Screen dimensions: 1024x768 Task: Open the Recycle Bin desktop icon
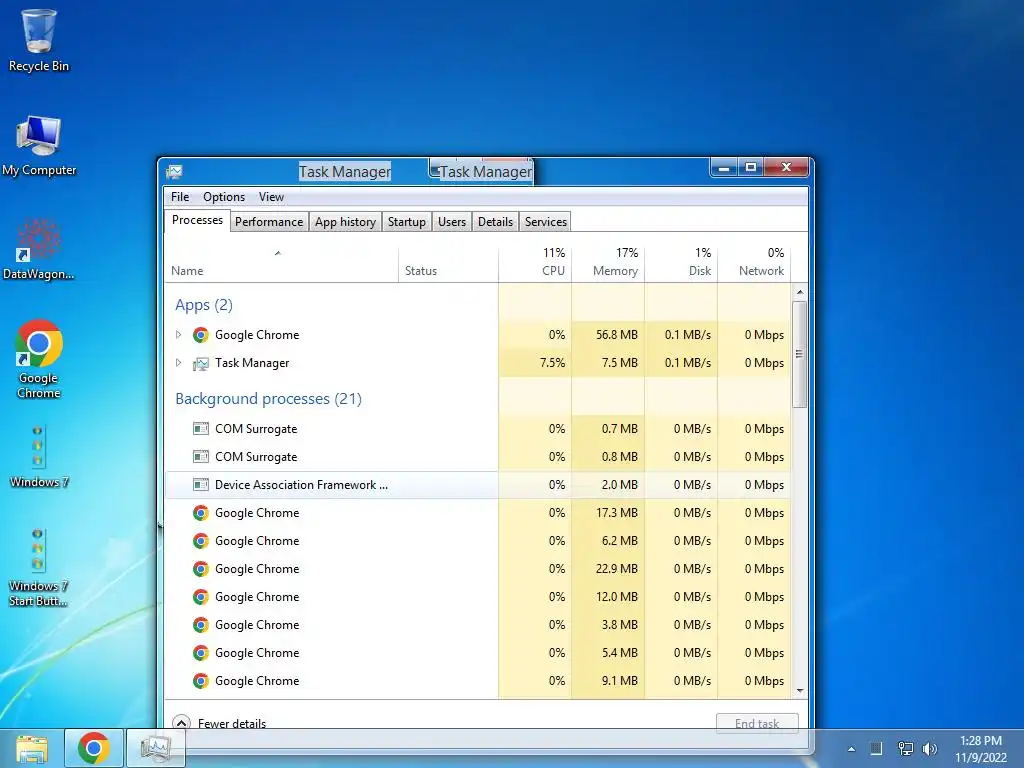(x=39, y=39)
